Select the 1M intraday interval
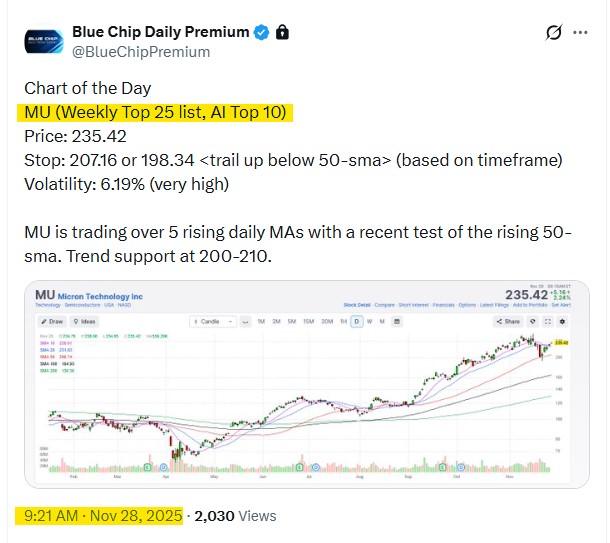Image resolution: width=610 pixels, height=543 pixels. tap(260, 322)
